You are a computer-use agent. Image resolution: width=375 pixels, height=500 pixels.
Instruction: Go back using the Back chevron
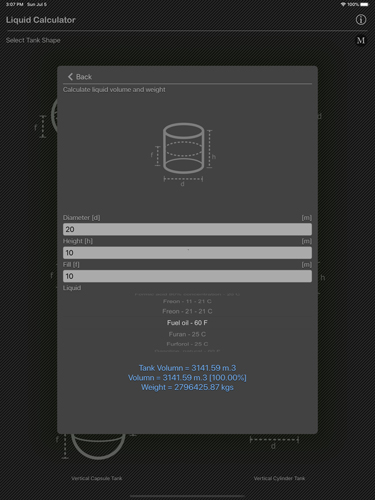tap(80, 77)
